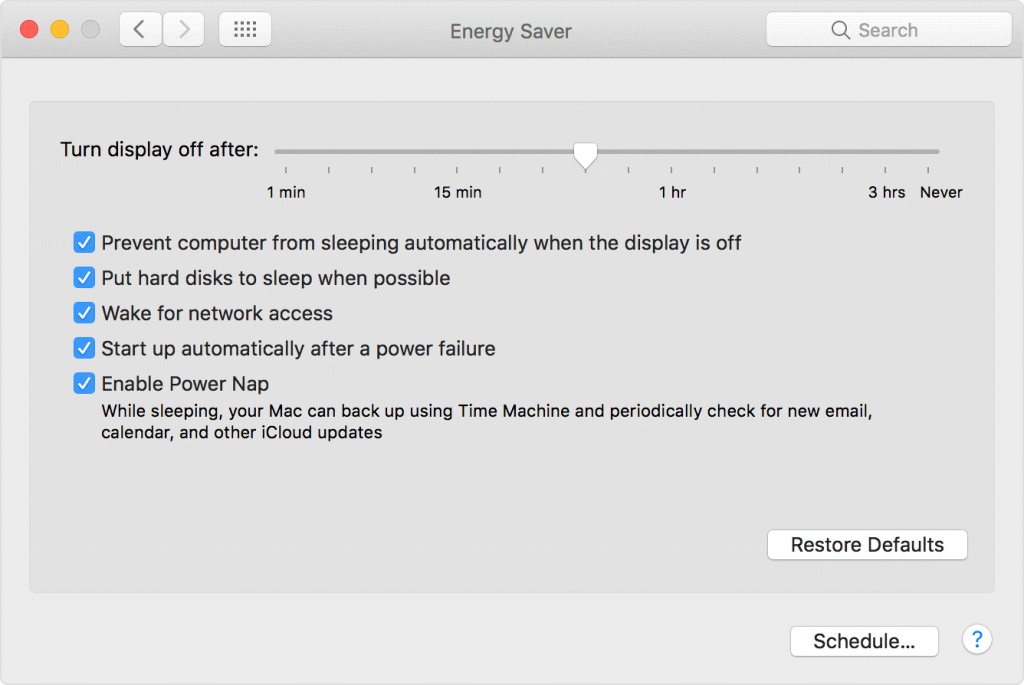This screenshot has height=685, width=1024.
Task: Go forward with the right chevron button
Action: (x=184, y=29)
